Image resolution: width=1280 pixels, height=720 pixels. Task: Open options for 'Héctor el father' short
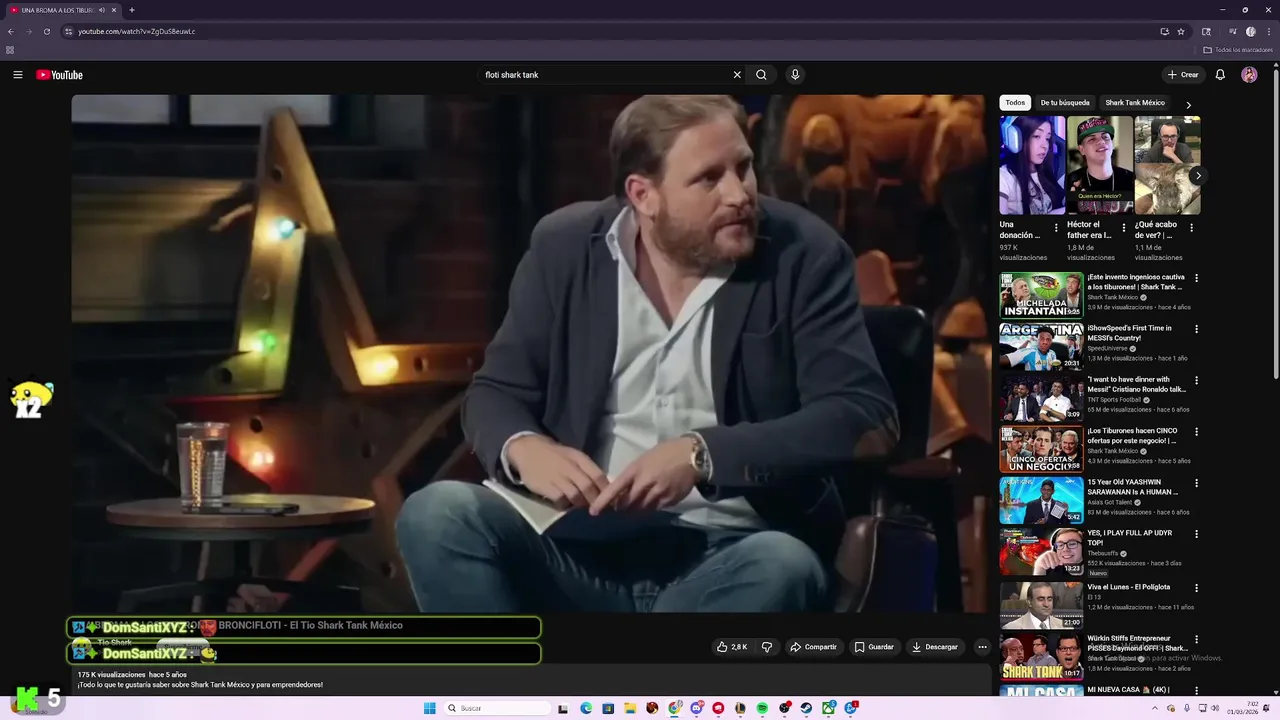(1123, 228)
